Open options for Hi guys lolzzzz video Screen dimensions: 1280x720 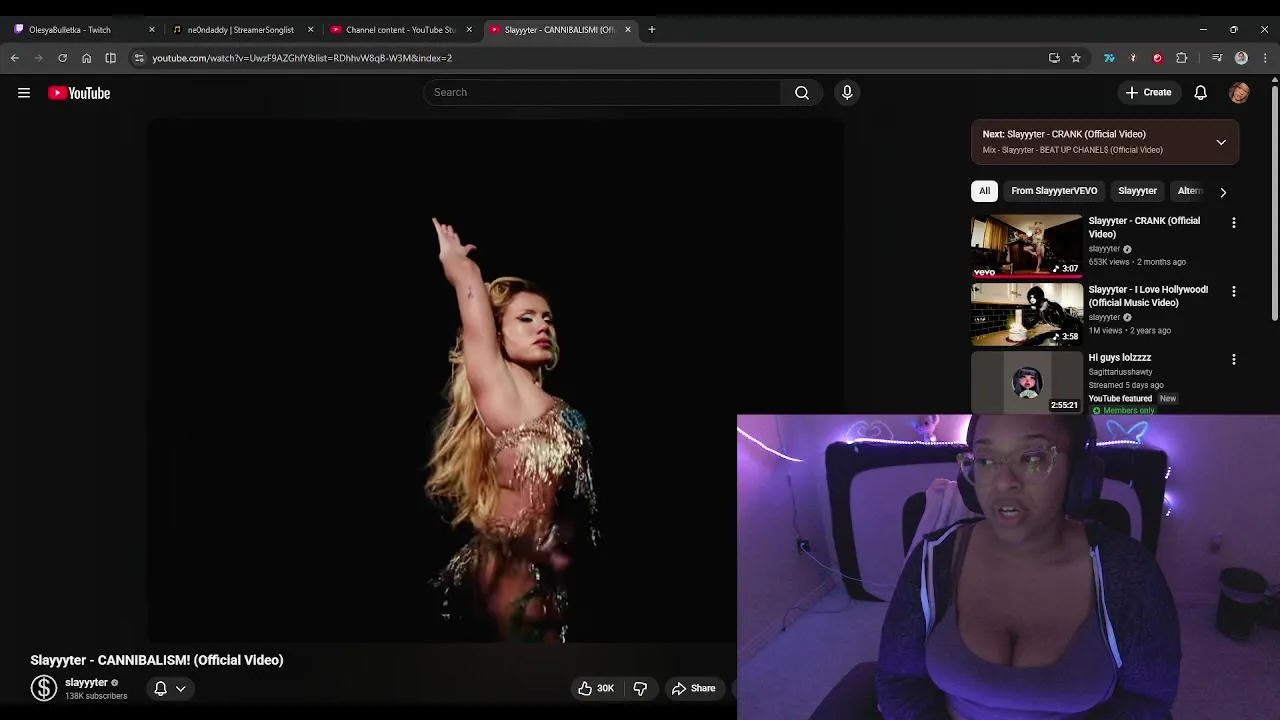(1234, 359)
